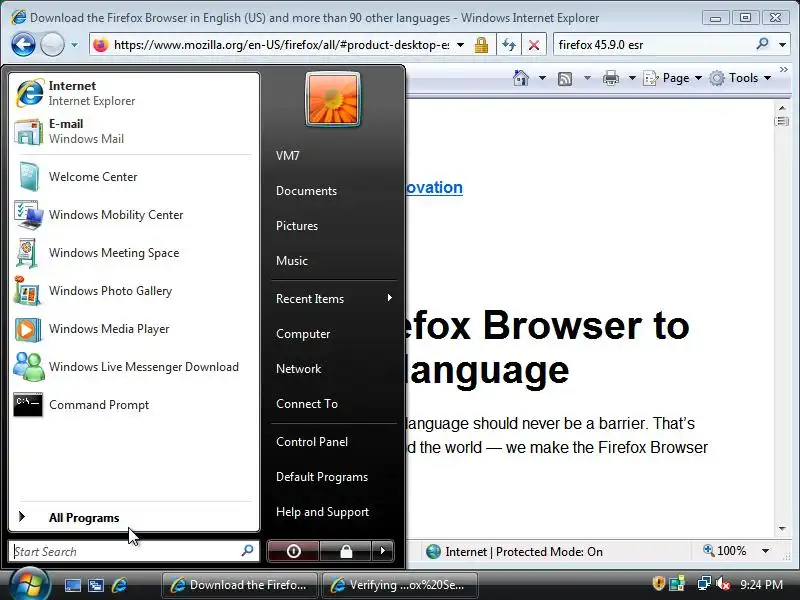The height and width of the screenshot is (600, 800).
Task: Click Show Desktop quick launch icon
Action: (72, 585)
